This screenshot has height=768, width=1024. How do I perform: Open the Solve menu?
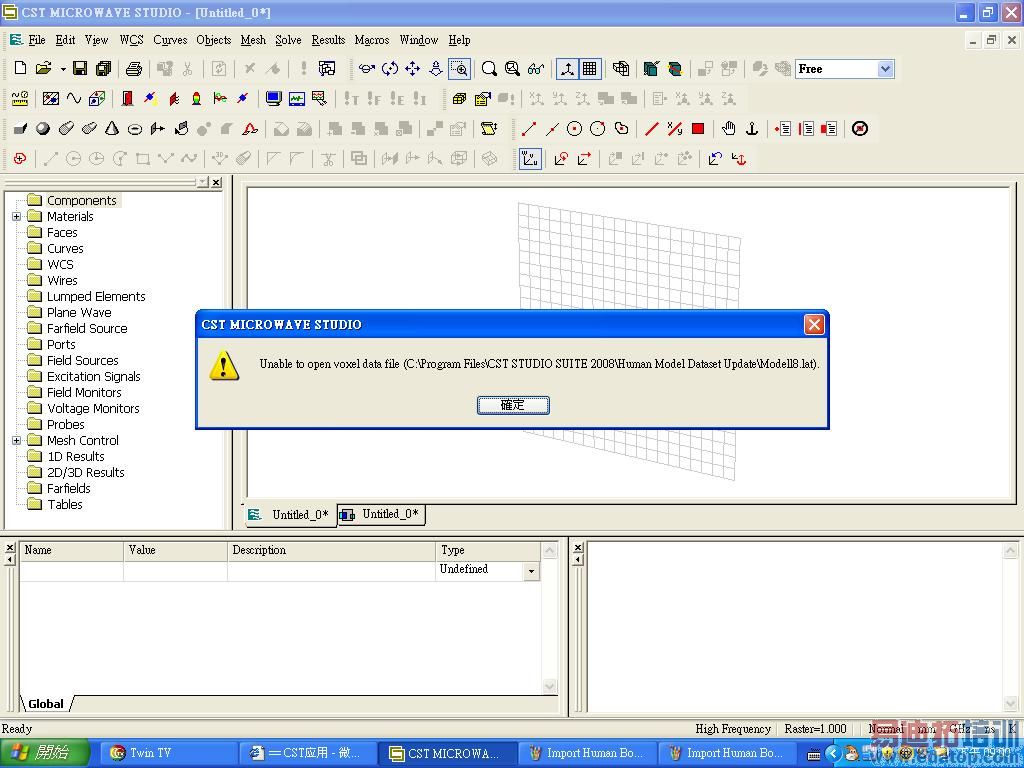pos(288,40)
